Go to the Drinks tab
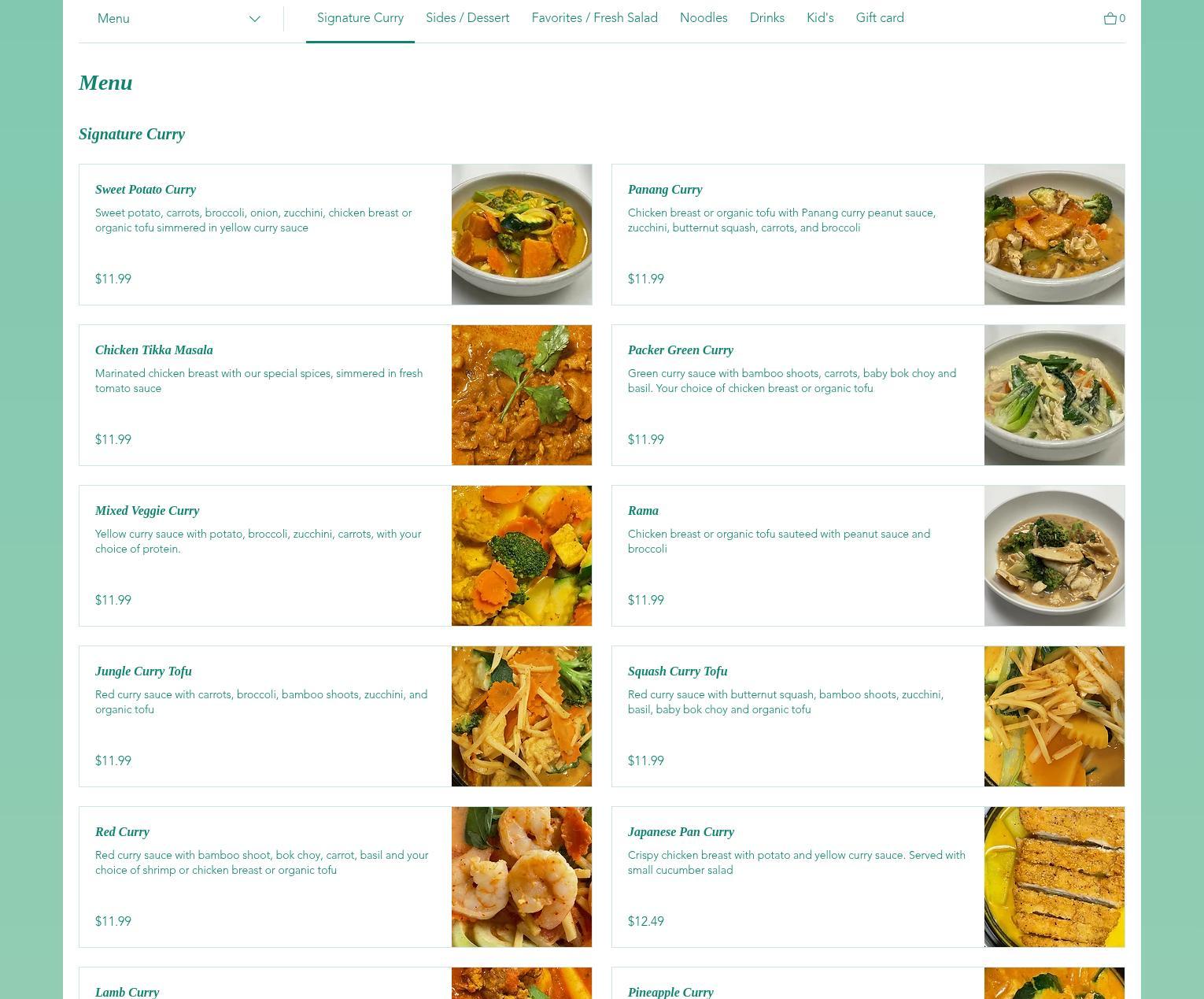The width and height of the screenshot is (1204, 999). [x=767, y=18]
